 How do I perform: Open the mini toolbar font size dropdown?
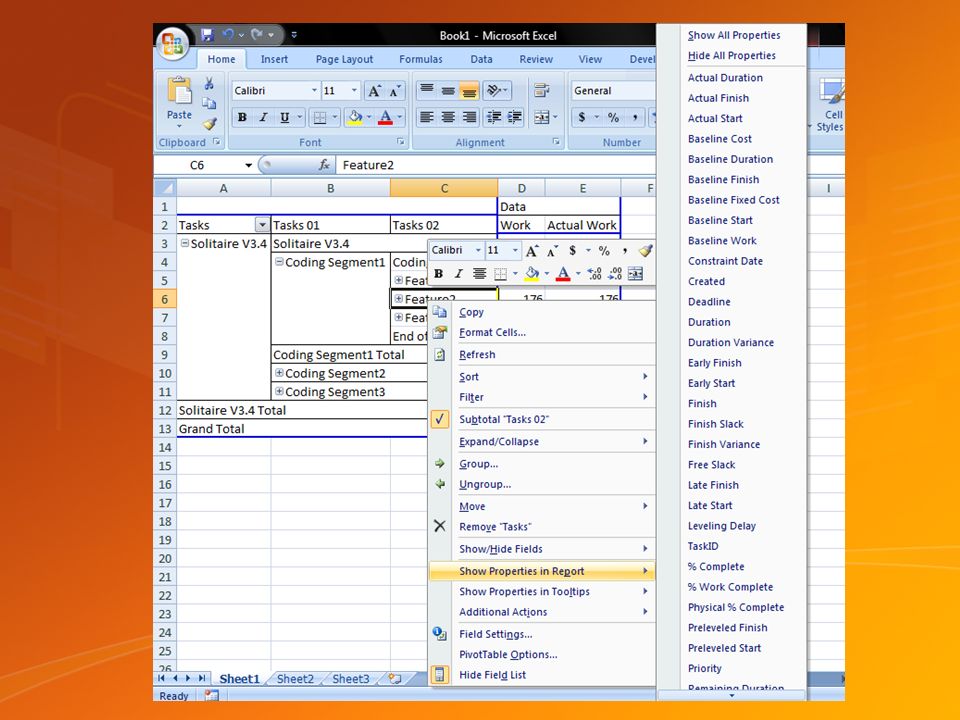click(x=515, y=250)
